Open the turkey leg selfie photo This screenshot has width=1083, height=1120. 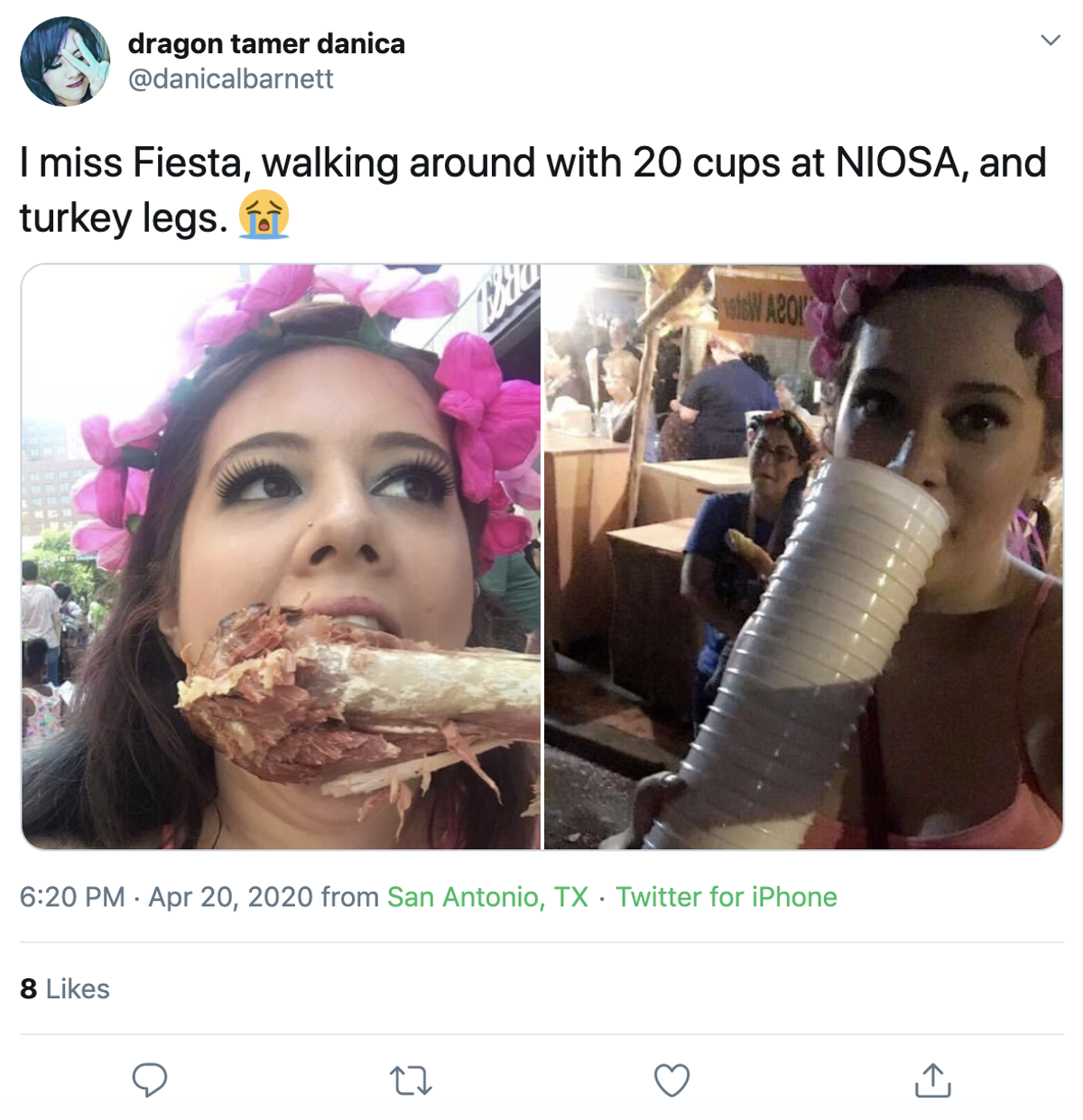click(x=281, y=557)
